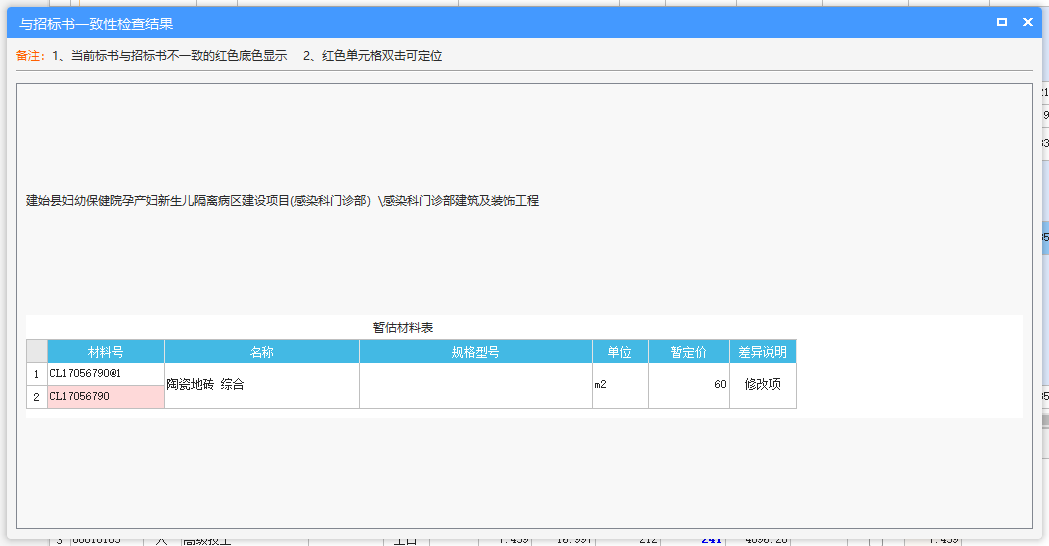Select cell CL17056790@1 in row 1
Screen dimensions: 1049x546
[x=106, y=374]
